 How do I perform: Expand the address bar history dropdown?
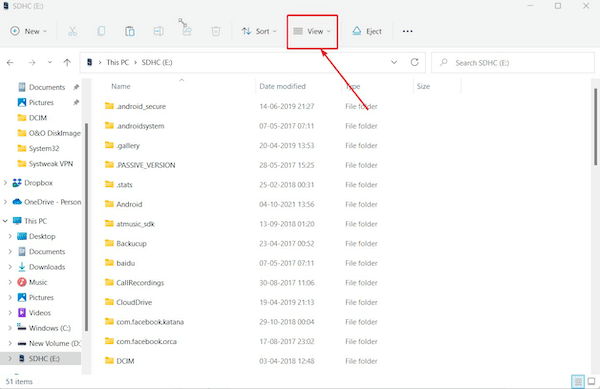(x=394, y=62)
